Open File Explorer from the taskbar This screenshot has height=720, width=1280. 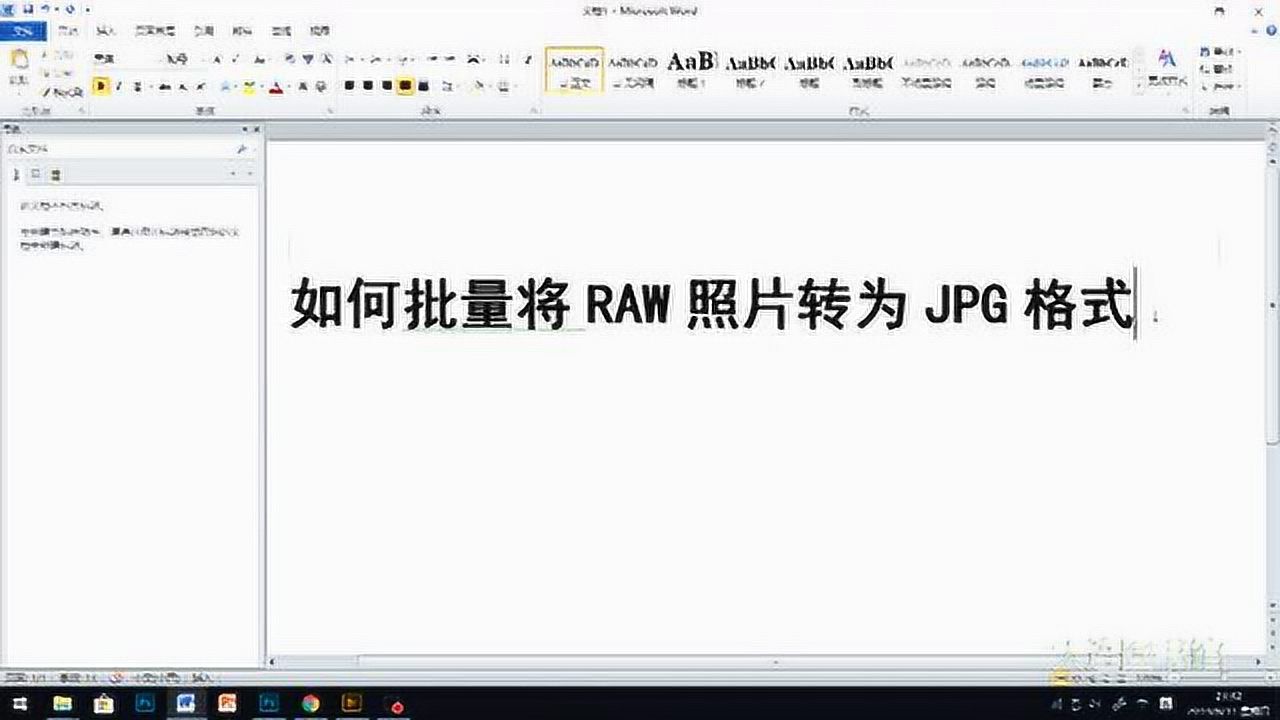click(62, 703)
